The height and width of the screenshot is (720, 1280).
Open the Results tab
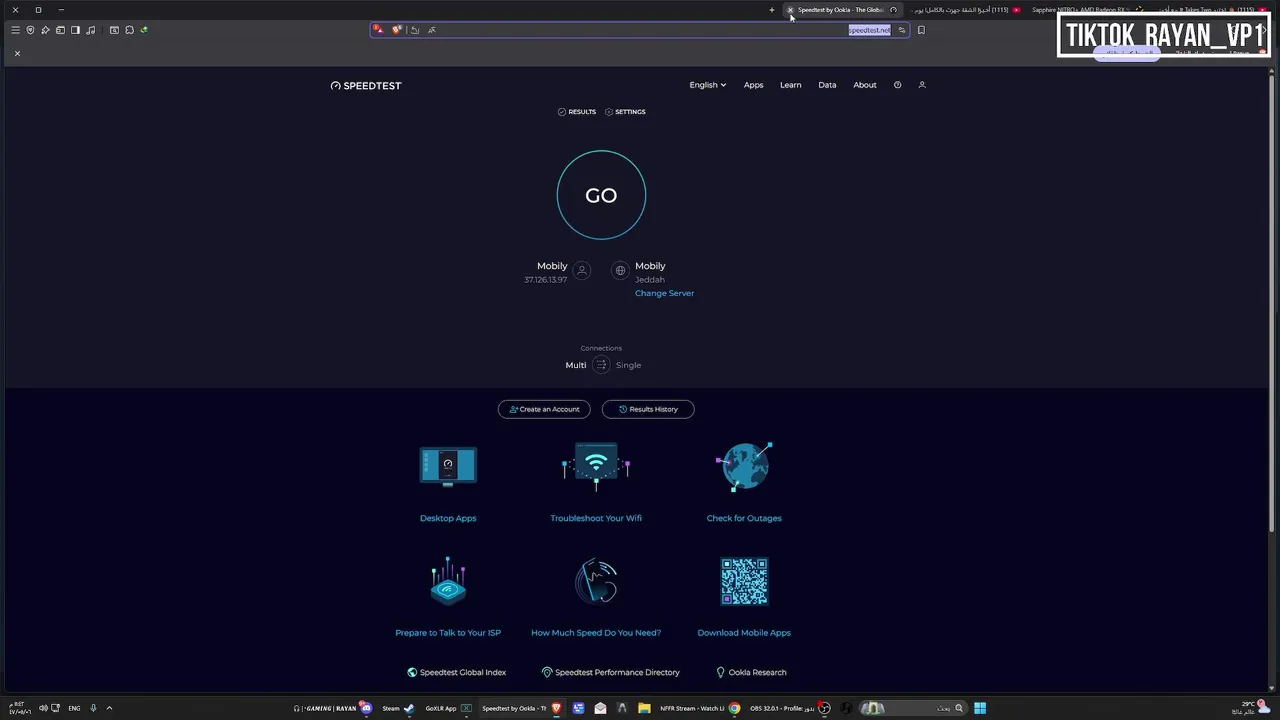[577, 112]
